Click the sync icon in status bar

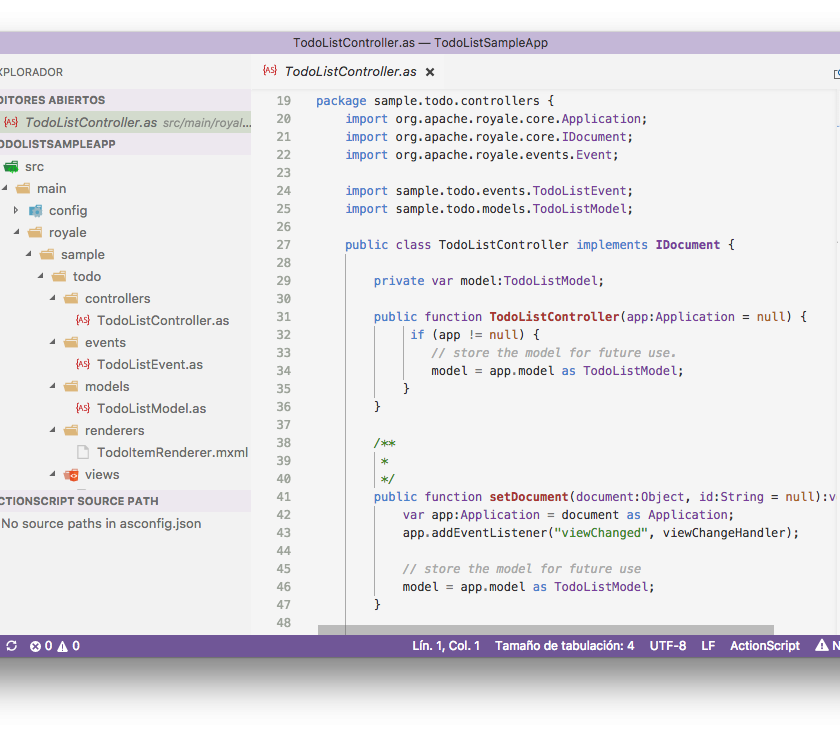[x=11, y=646]
